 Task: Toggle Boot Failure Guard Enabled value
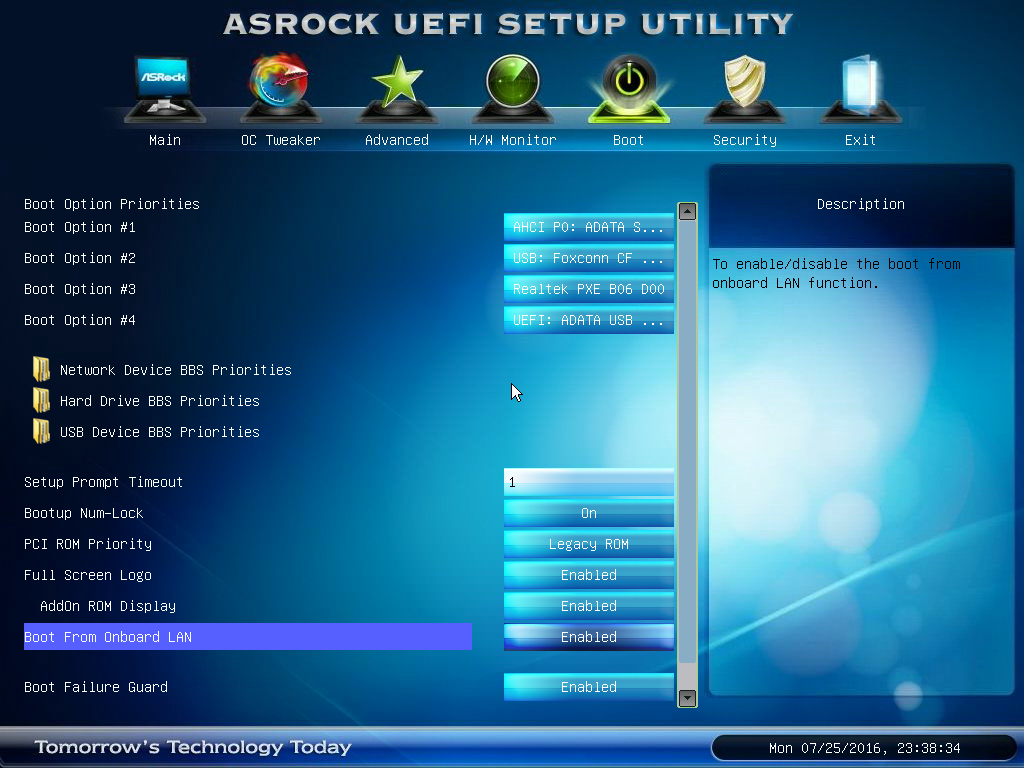coord(588,687)
